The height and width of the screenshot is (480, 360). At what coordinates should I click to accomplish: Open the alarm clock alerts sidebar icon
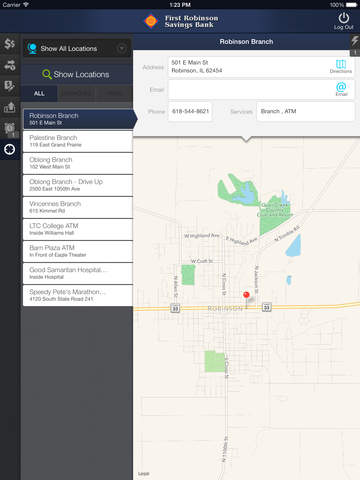(10, 129)
